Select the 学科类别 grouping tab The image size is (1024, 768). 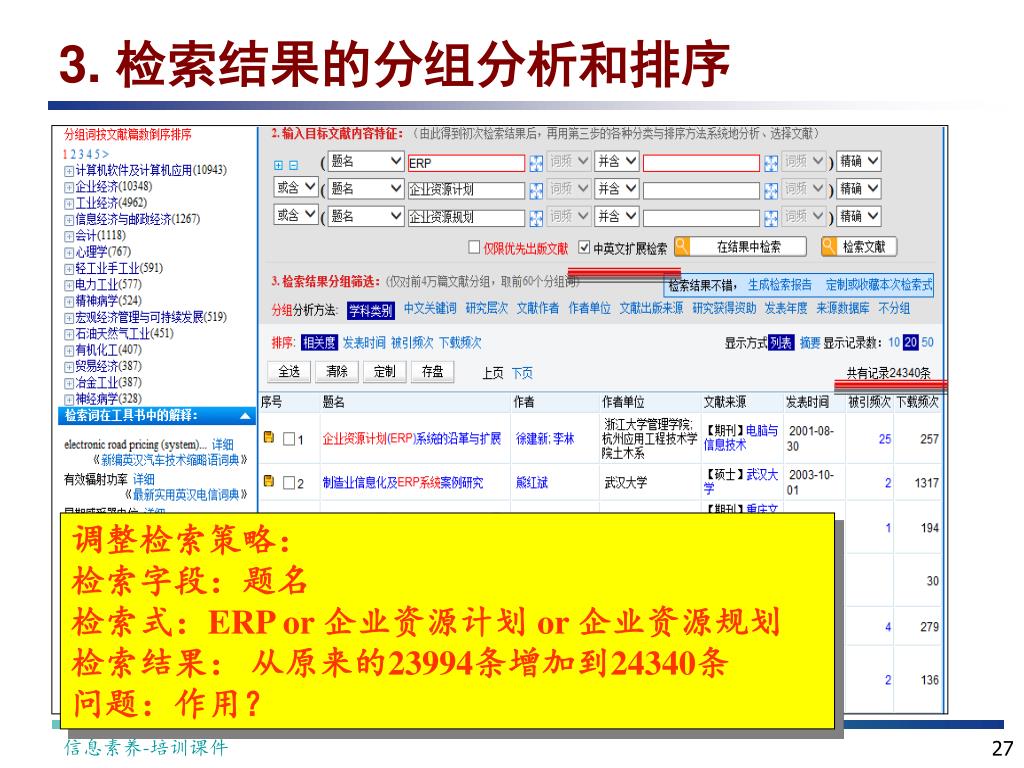coord(370,310)
